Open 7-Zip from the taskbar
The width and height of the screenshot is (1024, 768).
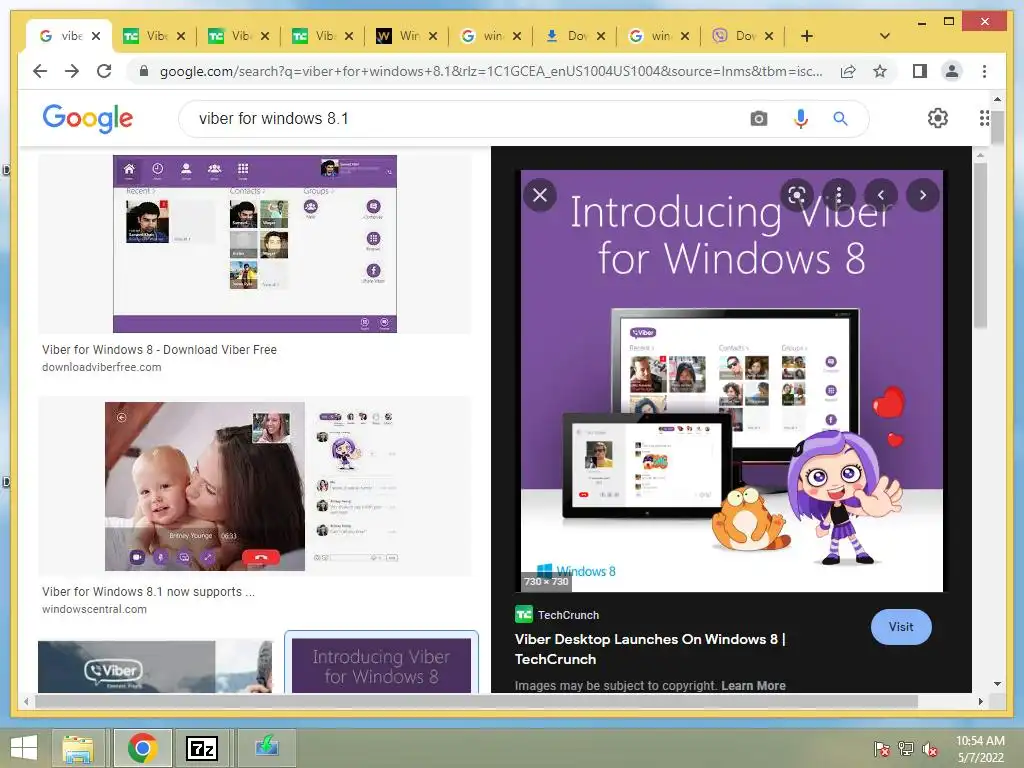pyautogui.click(x=201, y=748)
